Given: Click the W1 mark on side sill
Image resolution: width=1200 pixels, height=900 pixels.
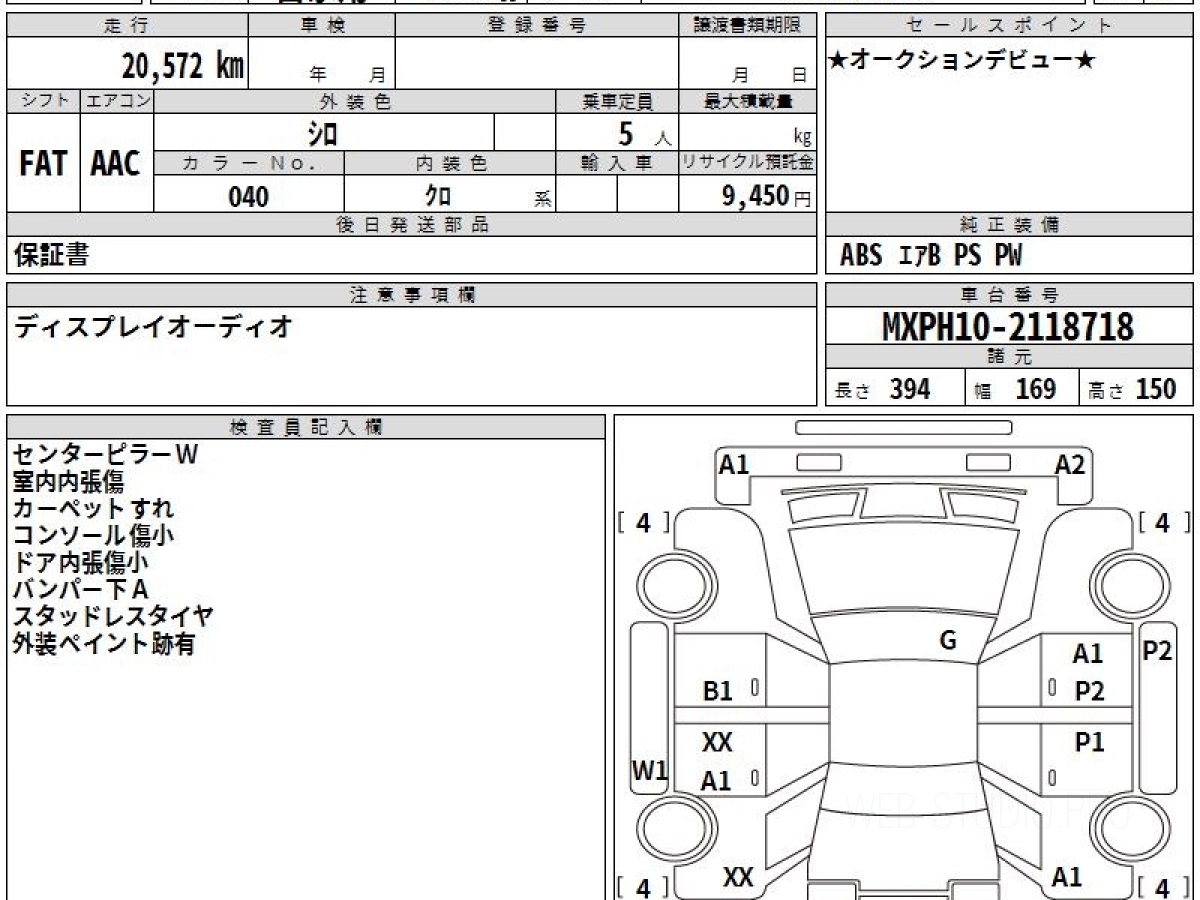Looking at the screenshot, I should (649, 770).
